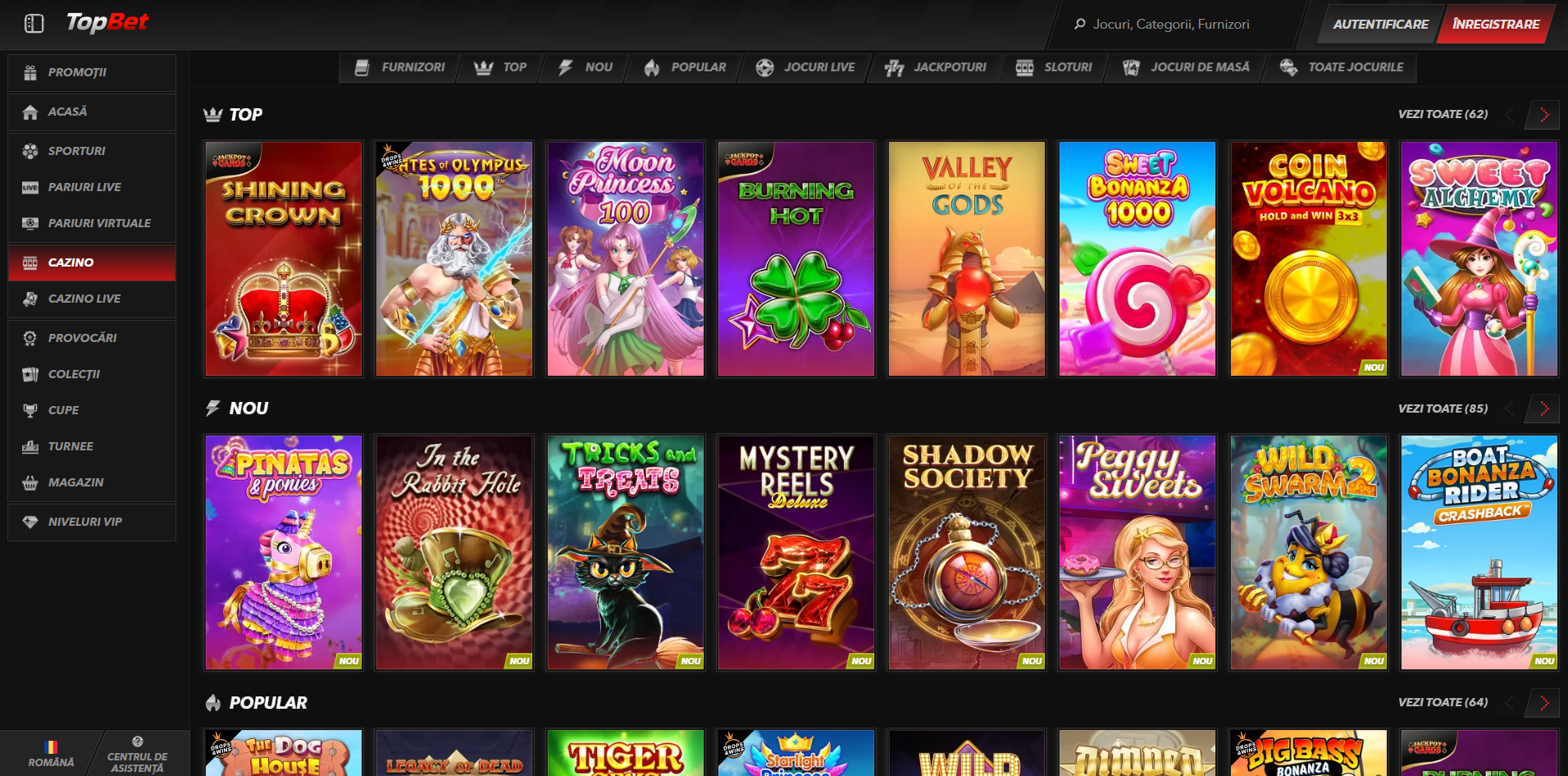The width and height of the screenshot is (1568, 776).
Task: Go to Acasă home icon
Action: pyautogui.click(x=30, y=112)
